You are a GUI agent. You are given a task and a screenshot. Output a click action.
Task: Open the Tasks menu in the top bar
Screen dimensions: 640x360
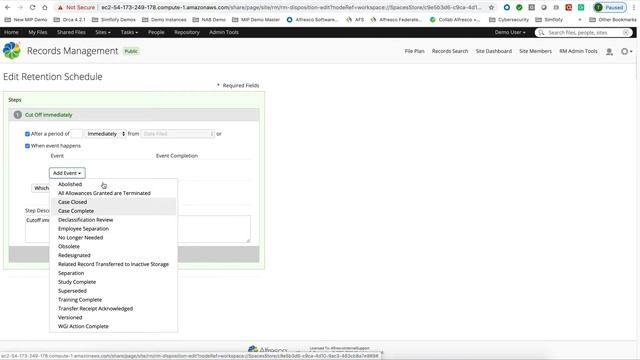tap(129, 32)
